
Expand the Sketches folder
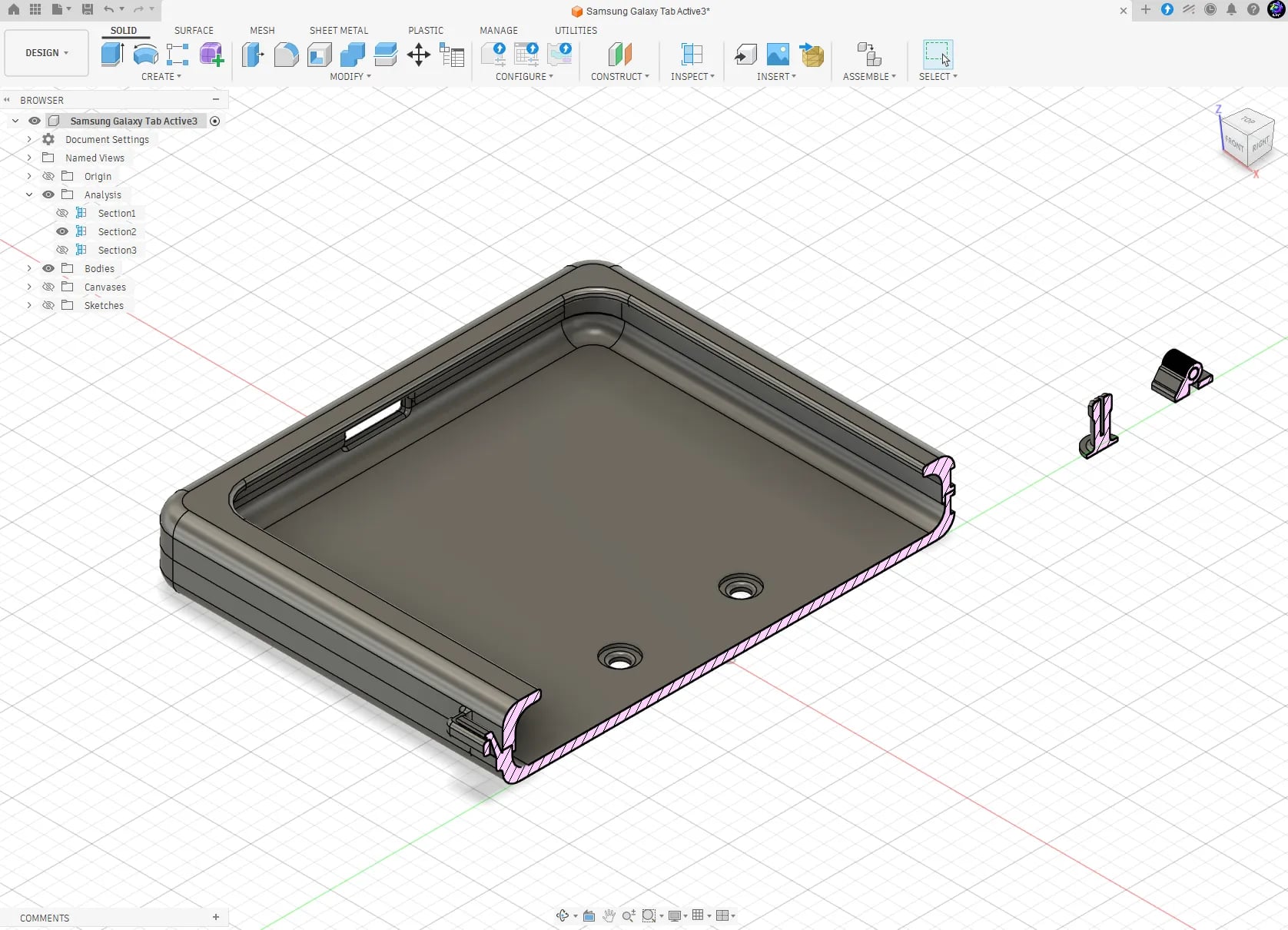pyautogui.click(x=29, y=305)
